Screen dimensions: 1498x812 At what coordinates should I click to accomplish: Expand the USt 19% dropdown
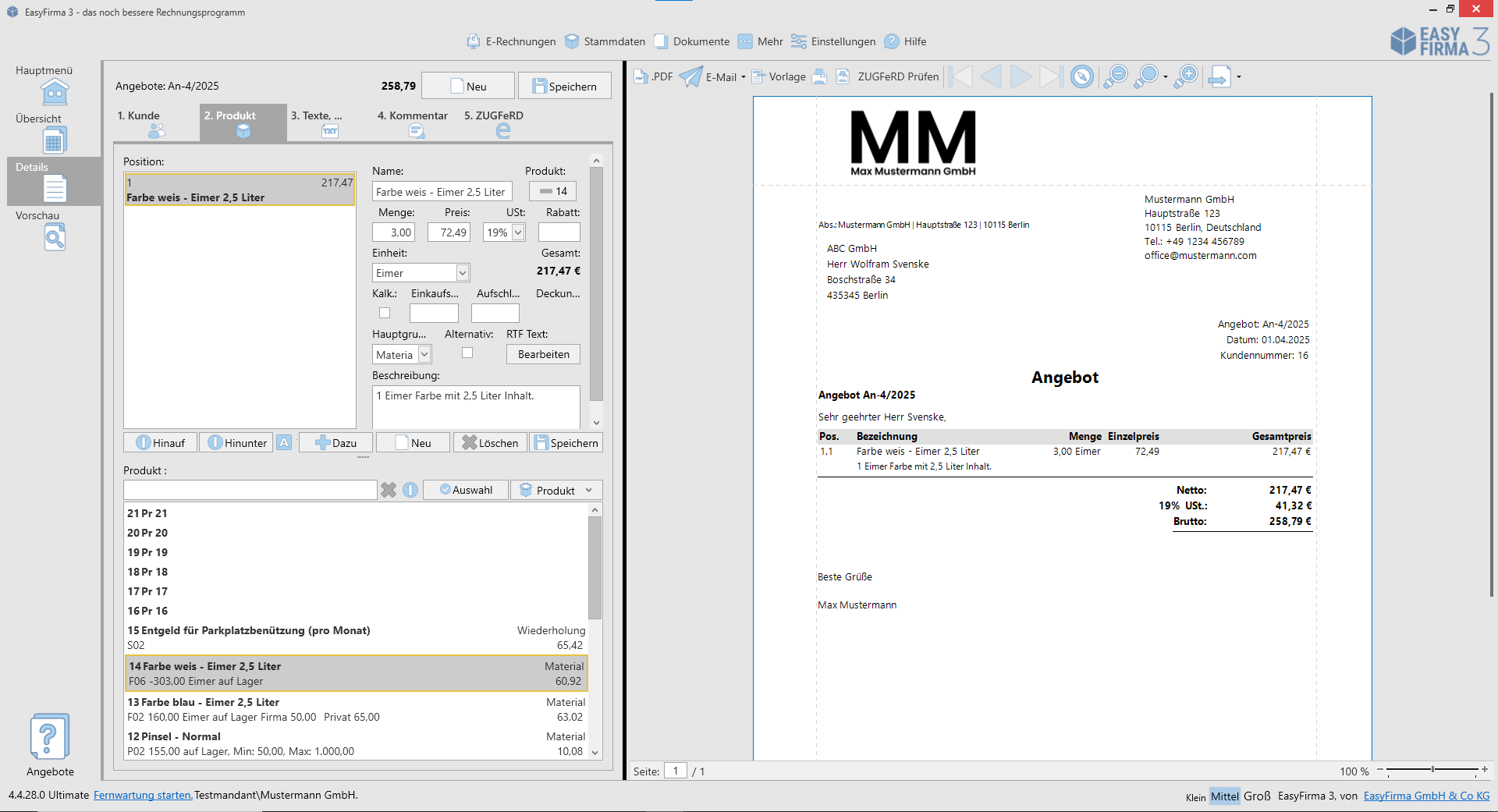point(518,232)
